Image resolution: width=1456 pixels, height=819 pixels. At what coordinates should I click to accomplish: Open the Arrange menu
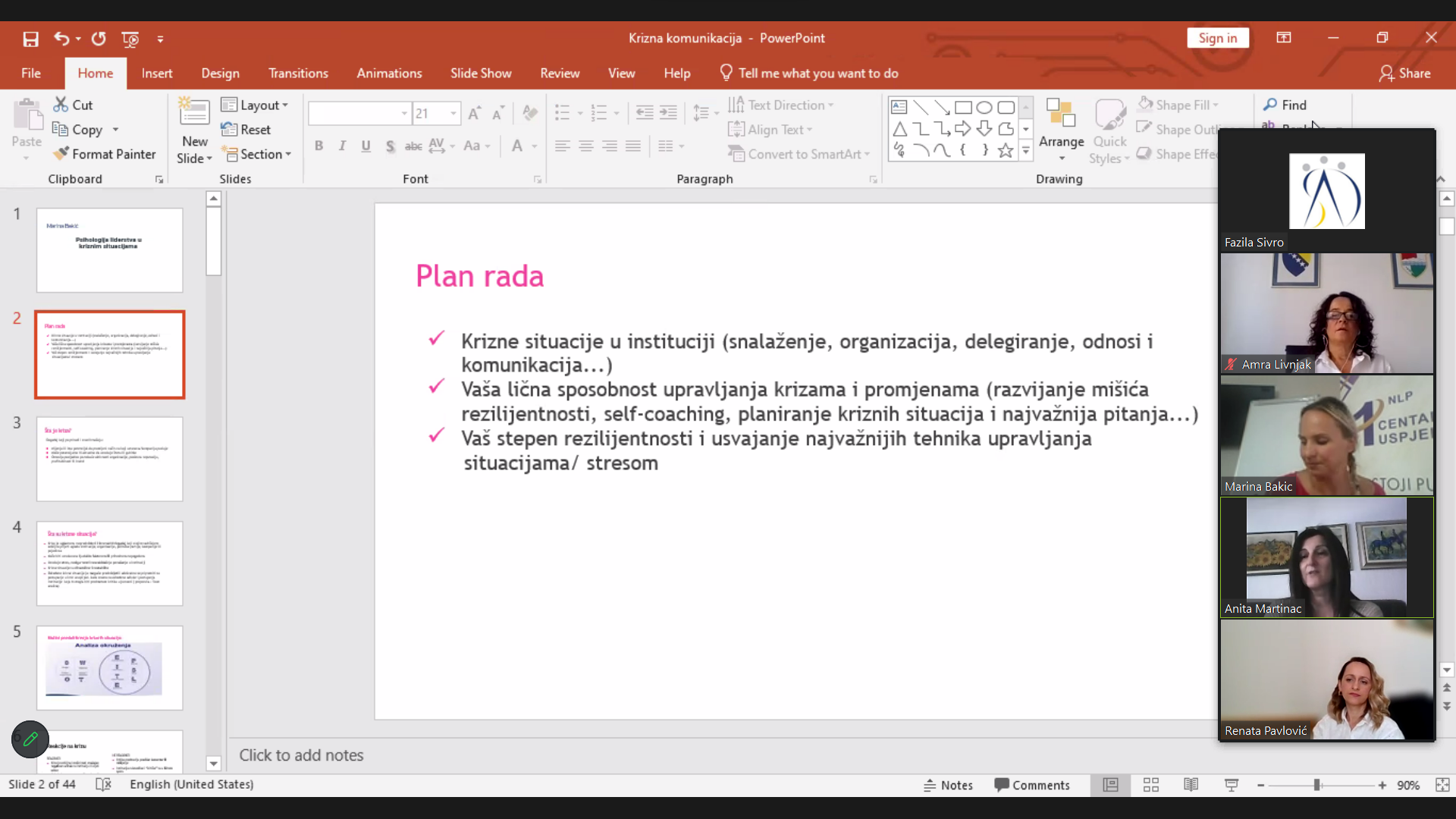(1061, 130)
